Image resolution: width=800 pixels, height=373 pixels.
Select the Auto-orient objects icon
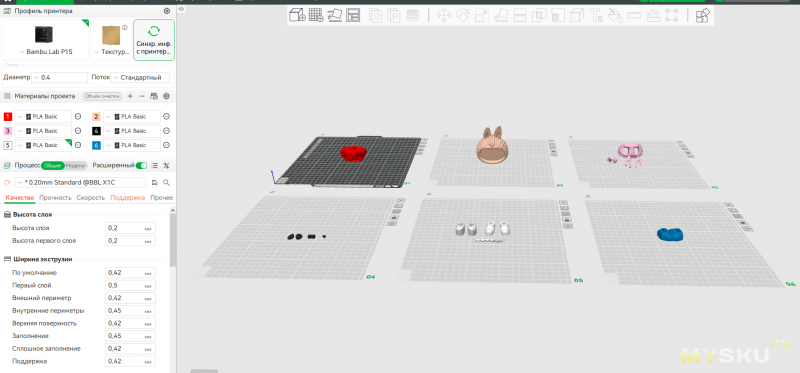(x=334, y=15)
